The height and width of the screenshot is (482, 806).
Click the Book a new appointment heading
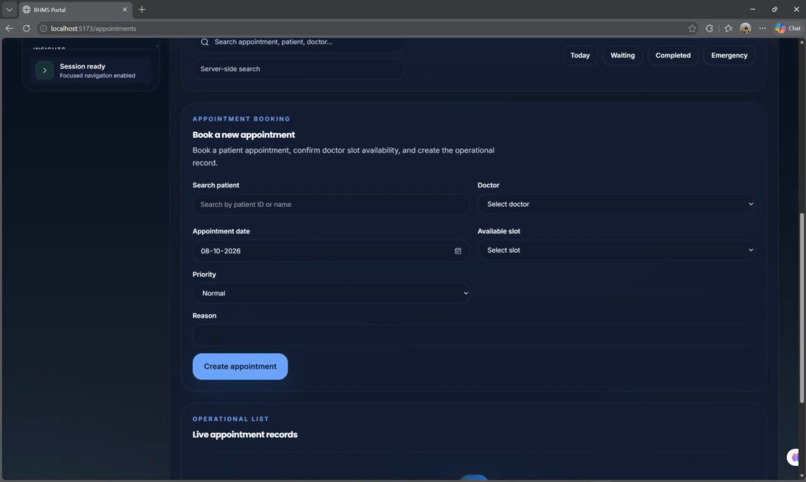click(244, 135)
